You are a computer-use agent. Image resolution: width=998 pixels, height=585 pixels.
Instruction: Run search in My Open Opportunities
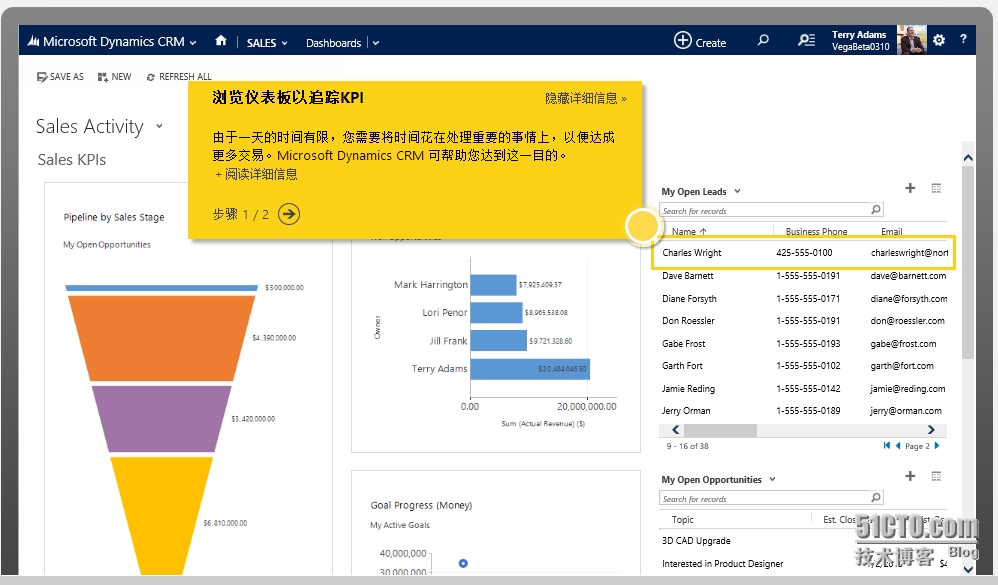(876, 498)
